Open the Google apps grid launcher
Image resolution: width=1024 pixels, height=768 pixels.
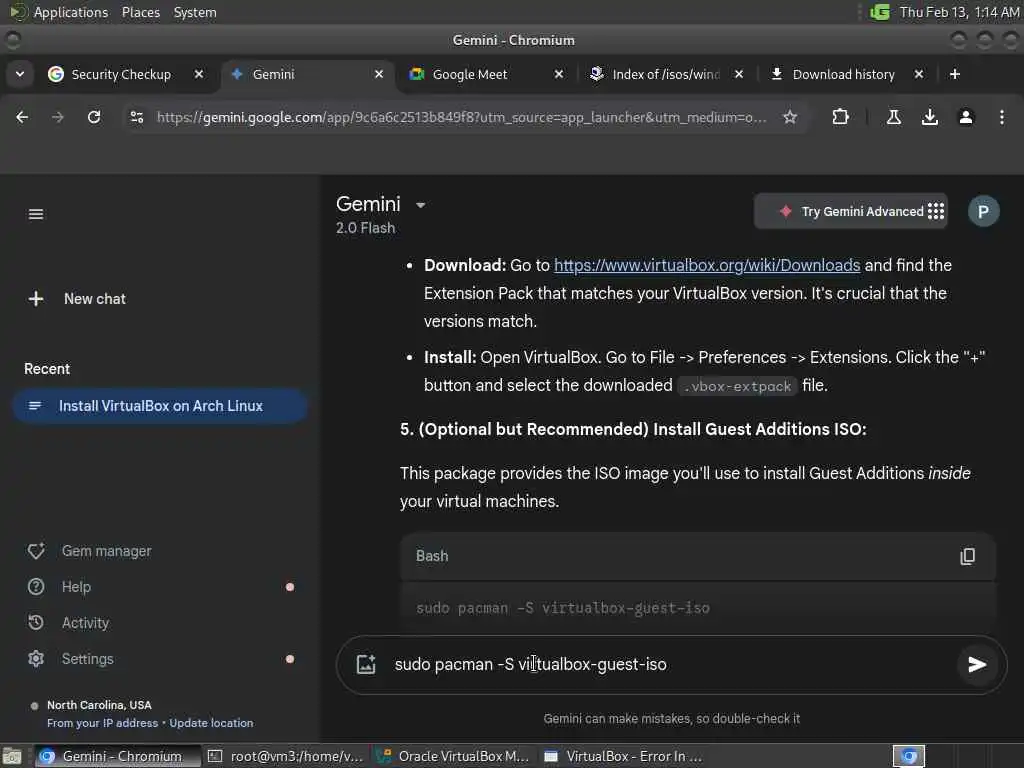pos(936,211)
